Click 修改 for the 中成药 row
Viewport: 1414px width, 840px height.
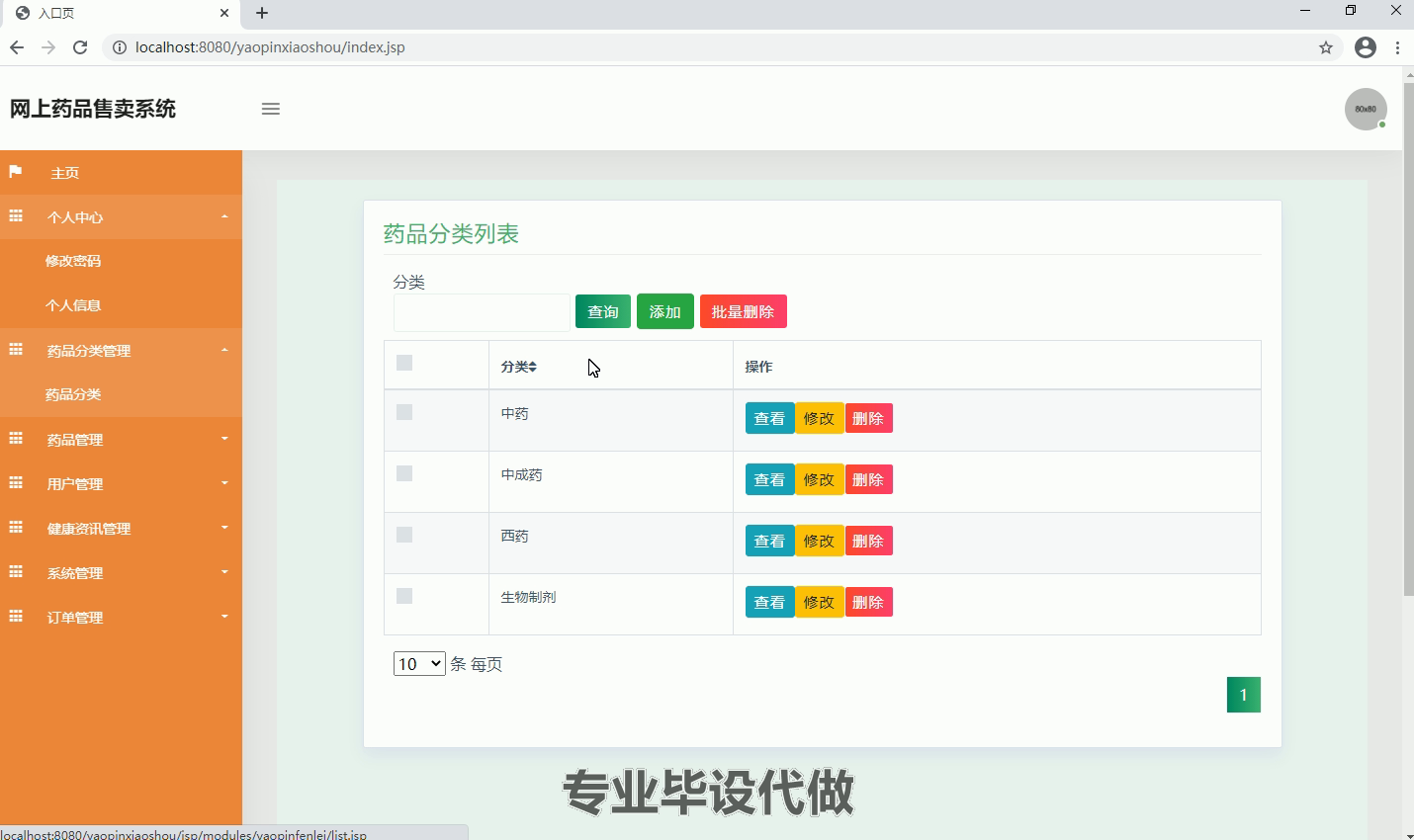[819, 480]
